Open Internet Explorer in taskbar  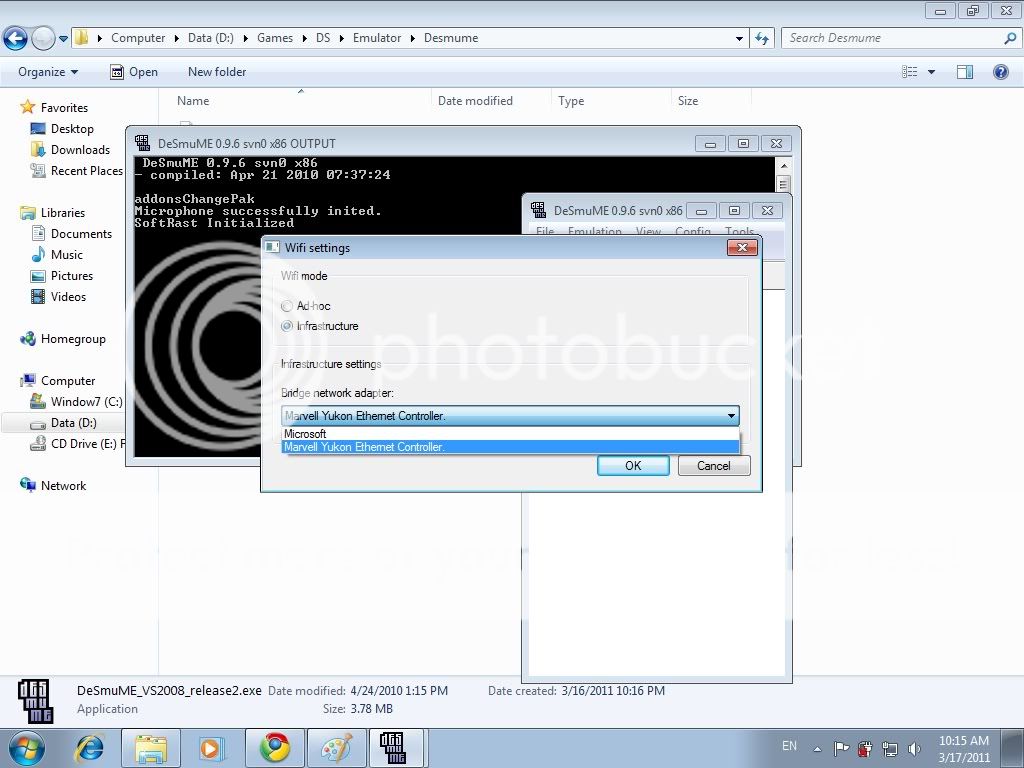(x=91, y=748)
